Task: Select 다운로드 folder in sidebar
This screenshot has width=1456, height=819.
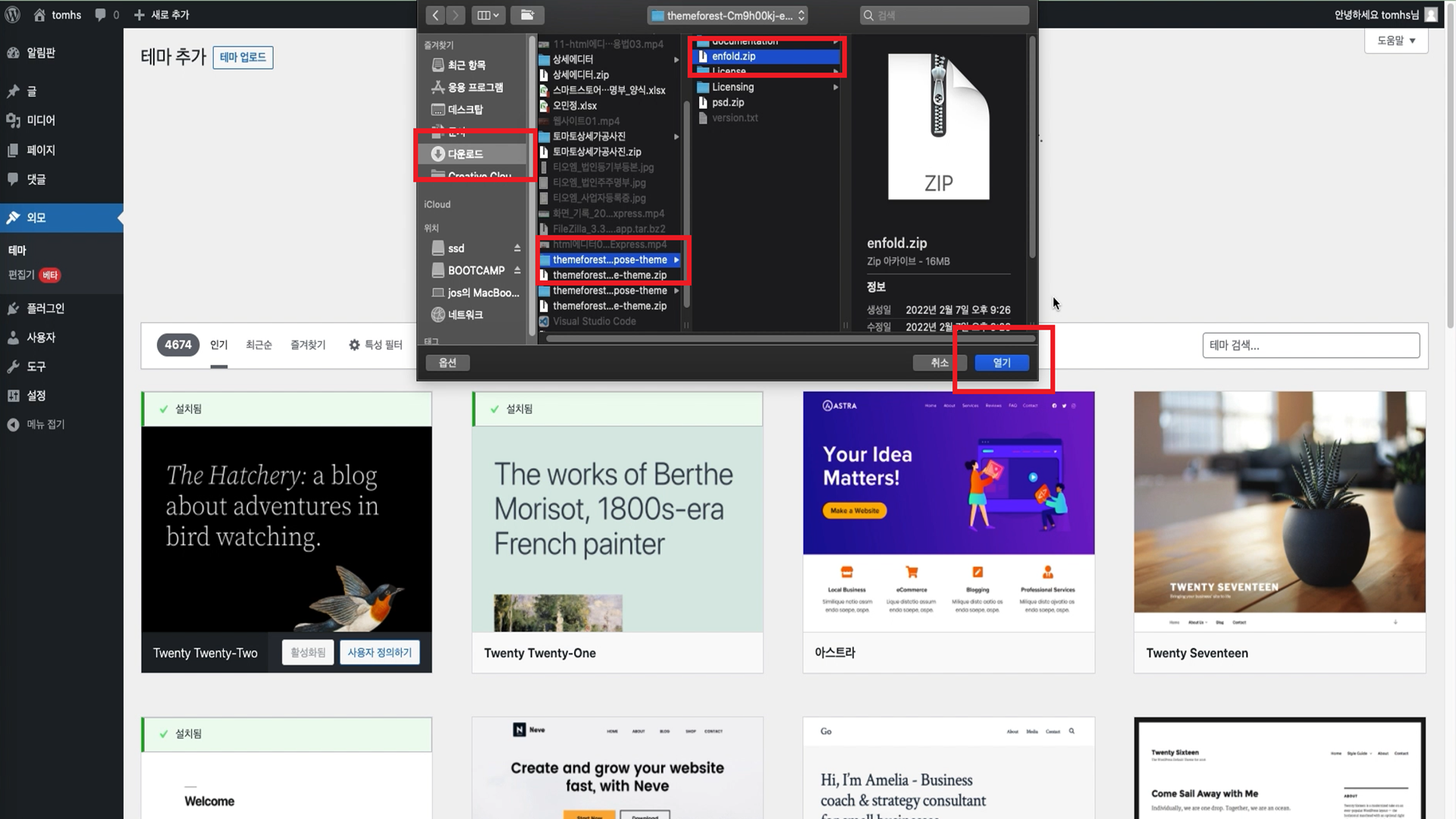Action: pyautogui.click(x=473, y=154)
